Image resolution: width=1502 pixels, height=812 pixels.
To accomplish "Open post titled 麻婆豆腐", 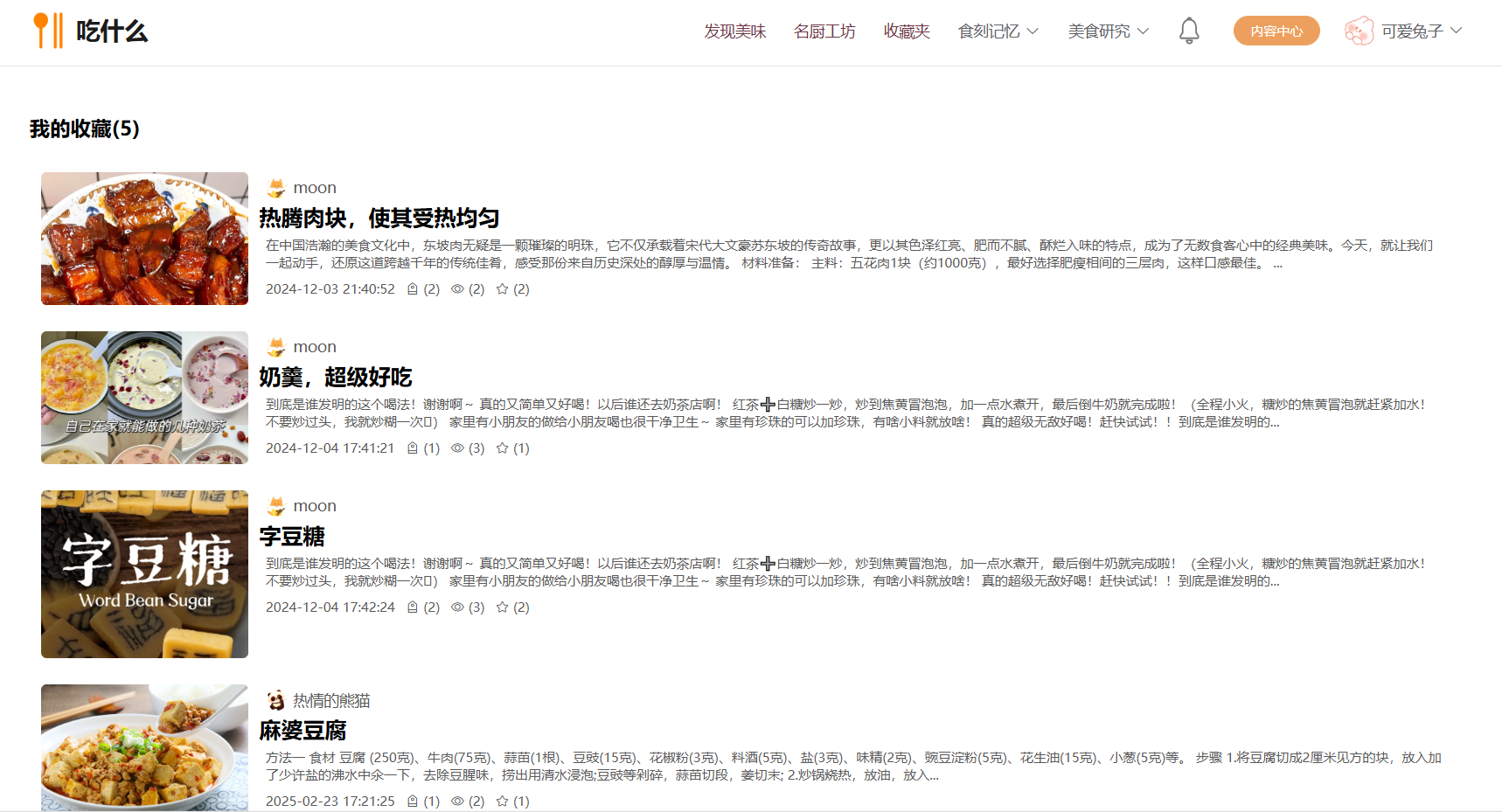I will [302, 731].
